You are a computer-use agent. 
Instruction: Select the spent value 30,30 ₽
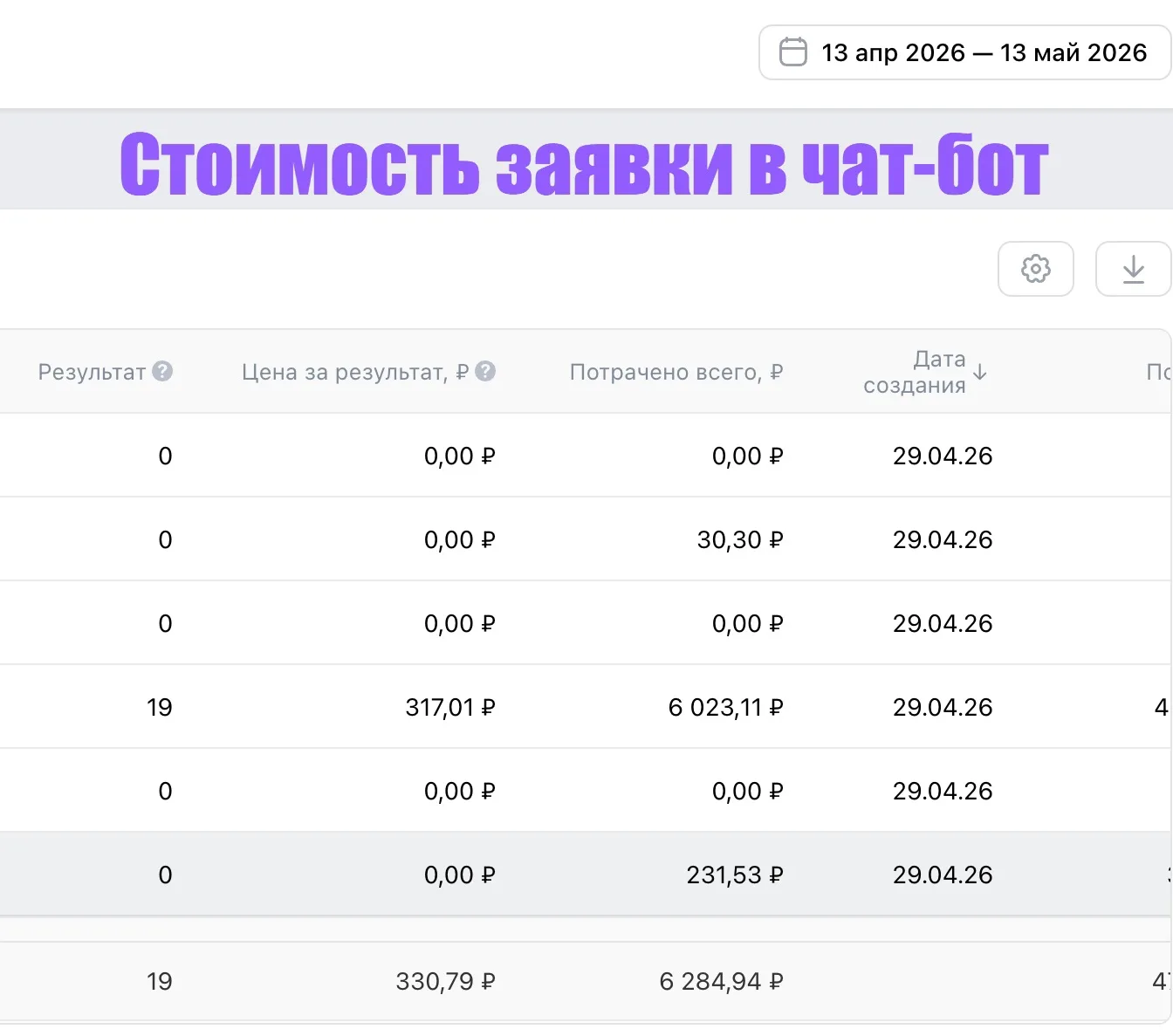[740, 539]
